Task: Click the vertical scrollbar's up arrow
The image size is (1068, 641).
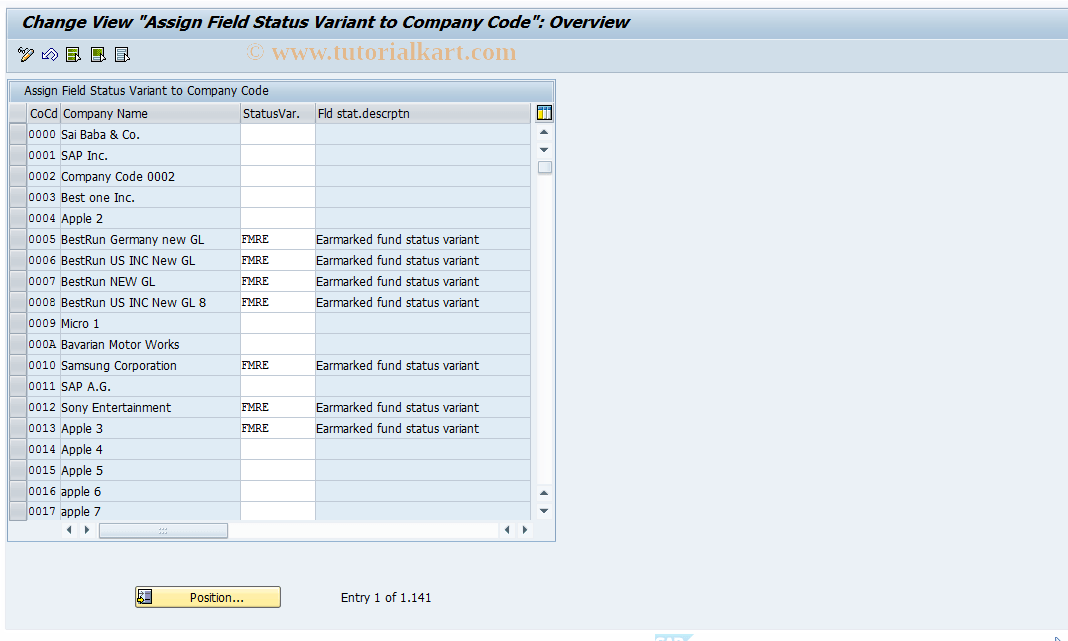Action: coord(543,131)
